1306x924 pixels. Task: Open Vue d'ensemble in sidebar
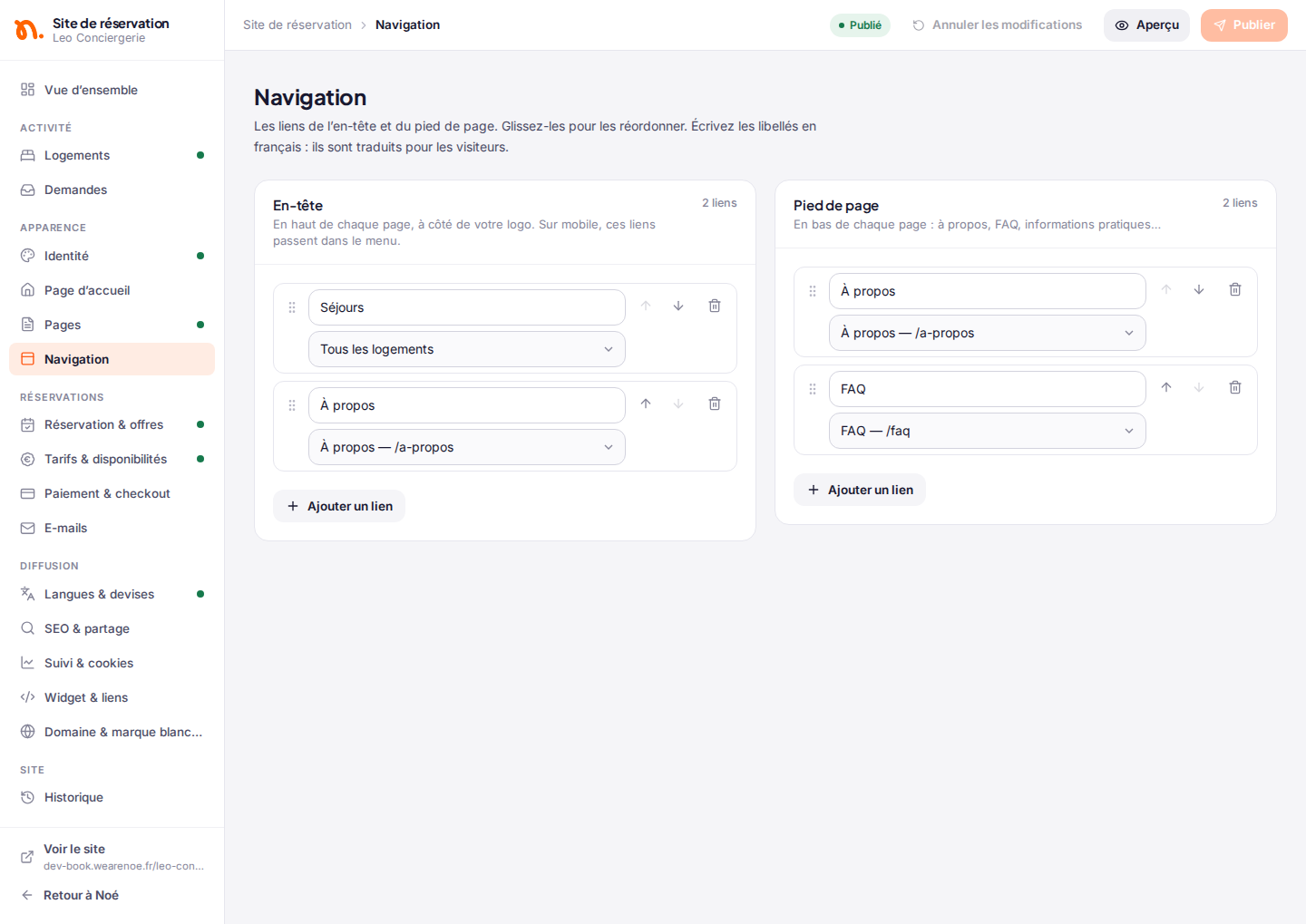112,90
